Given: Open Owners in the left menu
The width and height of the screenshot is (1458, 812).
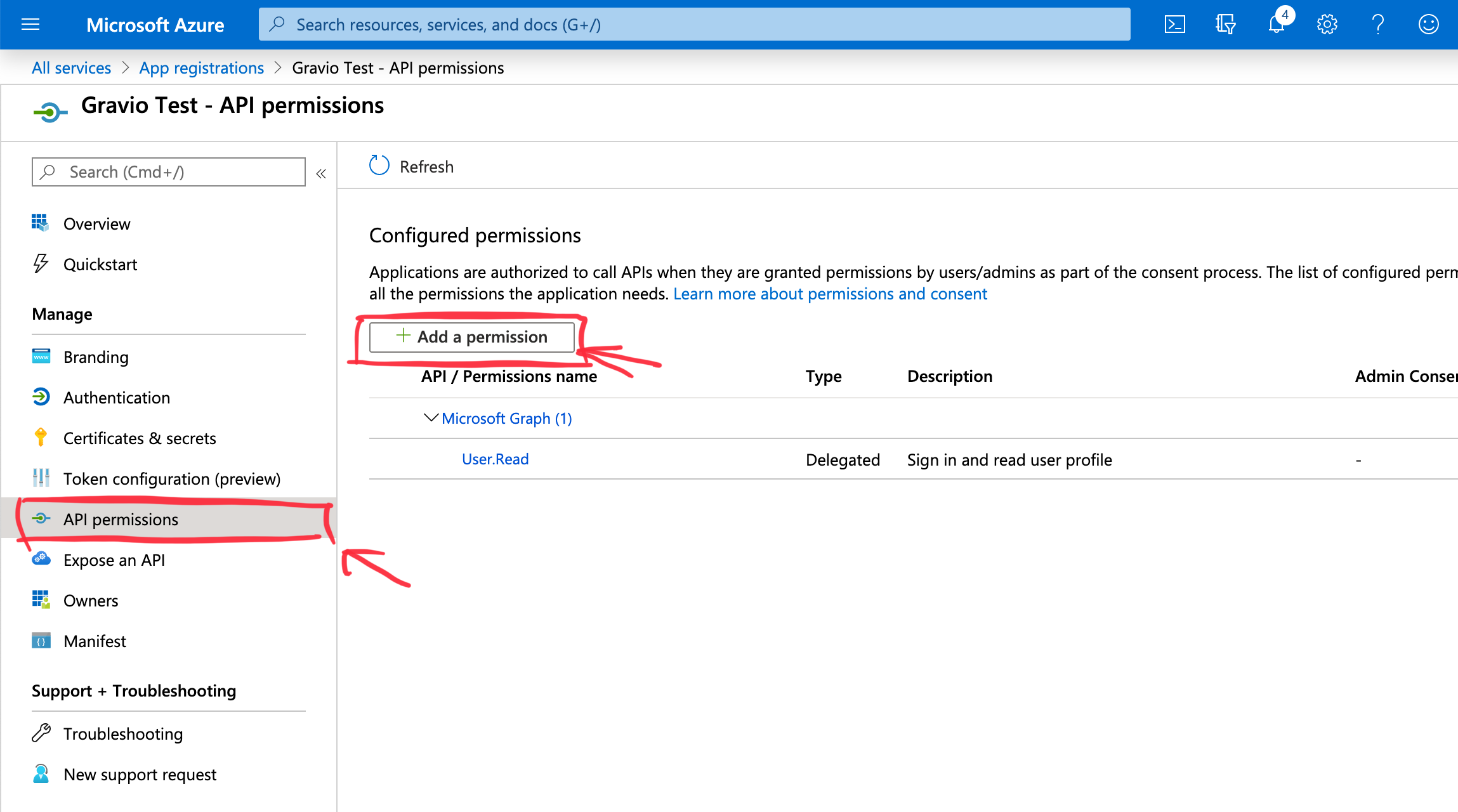Looking at the screenshot, I should [x=91, y=601].
